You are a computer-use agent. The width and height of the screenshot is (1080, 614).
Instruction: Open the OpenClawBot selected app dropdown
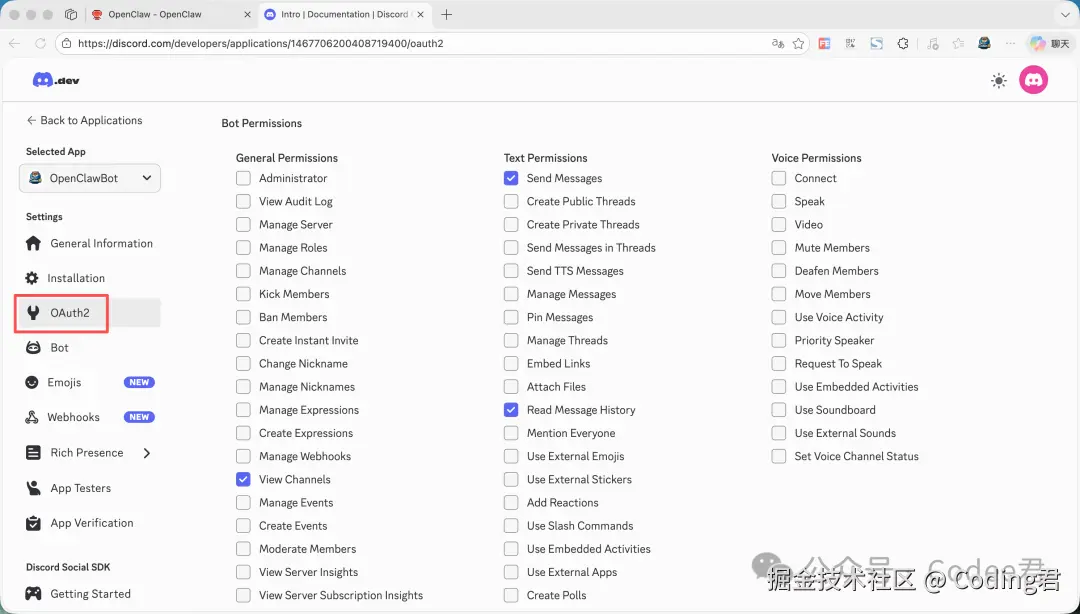point(90,178)
